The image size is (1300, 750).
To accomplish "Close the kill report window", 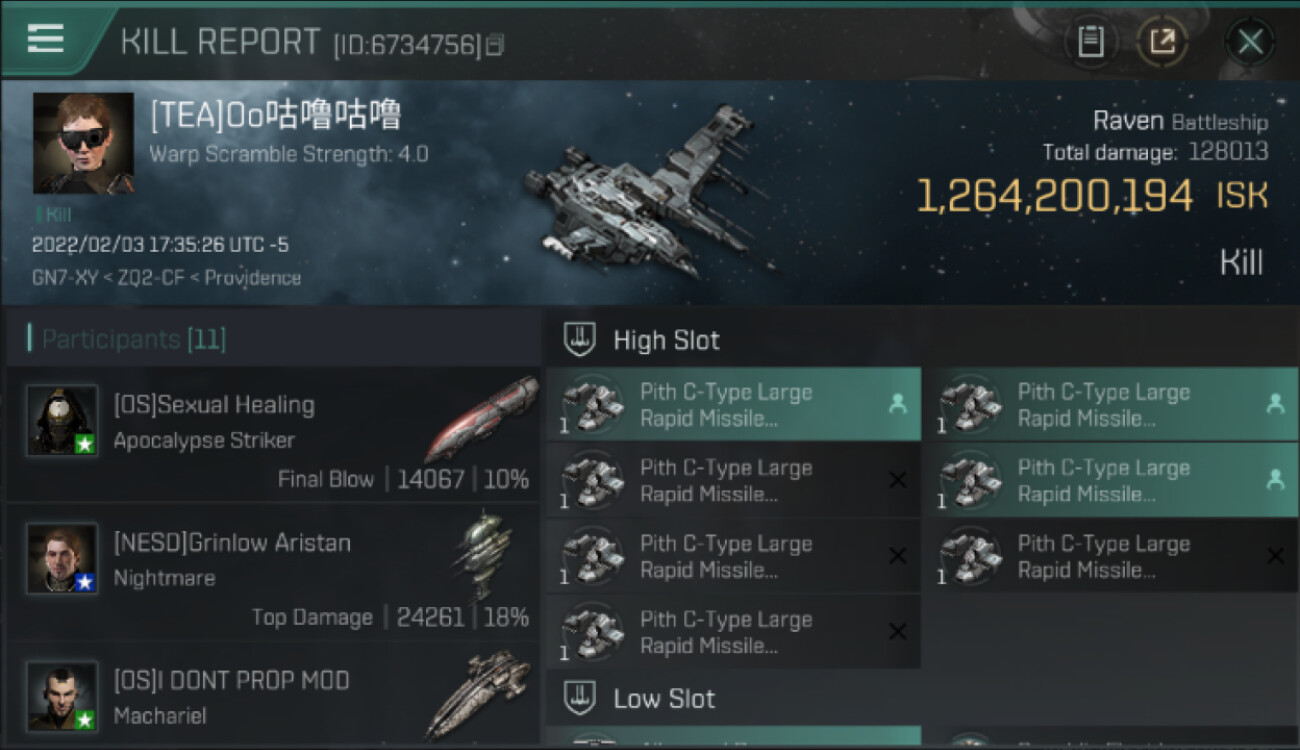I will click(x=1250, y=42).
